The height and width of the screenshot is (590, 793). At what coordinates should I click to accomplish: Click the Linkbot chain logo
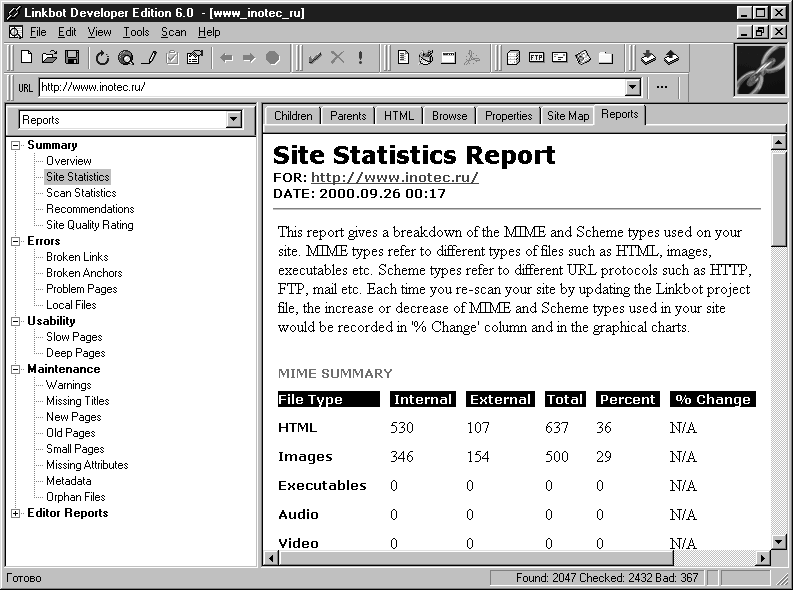(761, 70)
